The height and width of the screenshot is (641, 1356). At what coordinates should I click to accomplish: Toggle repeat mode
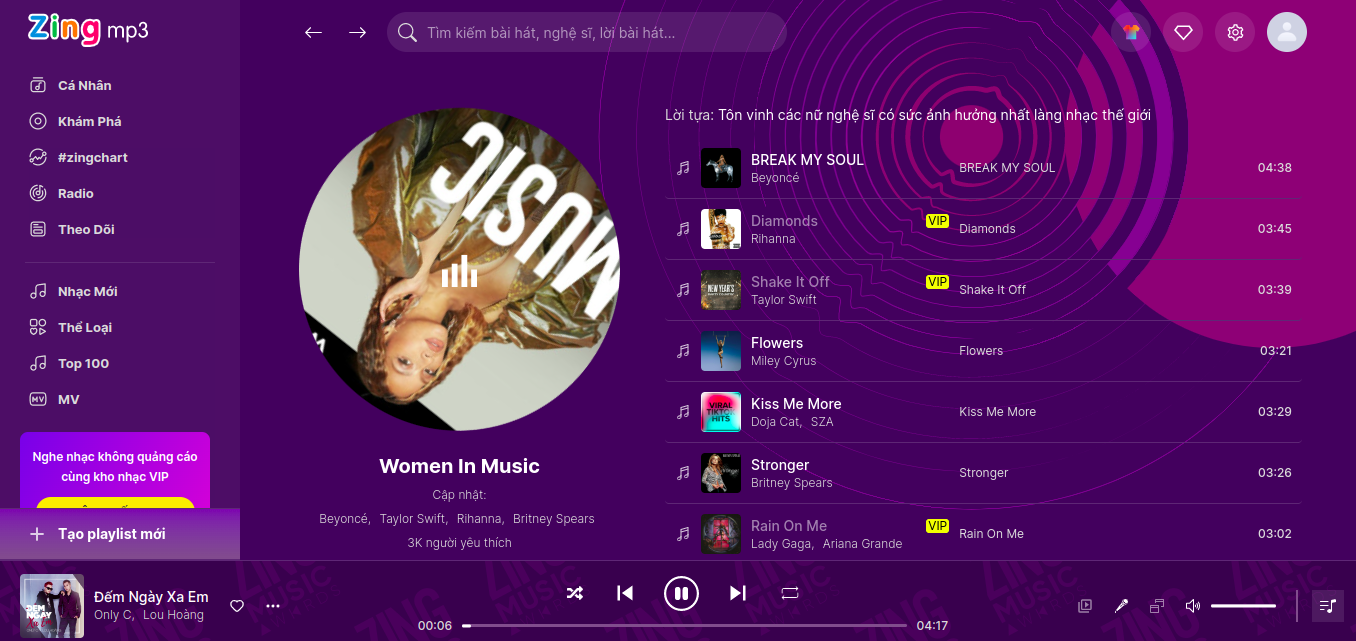click(790, 593)
